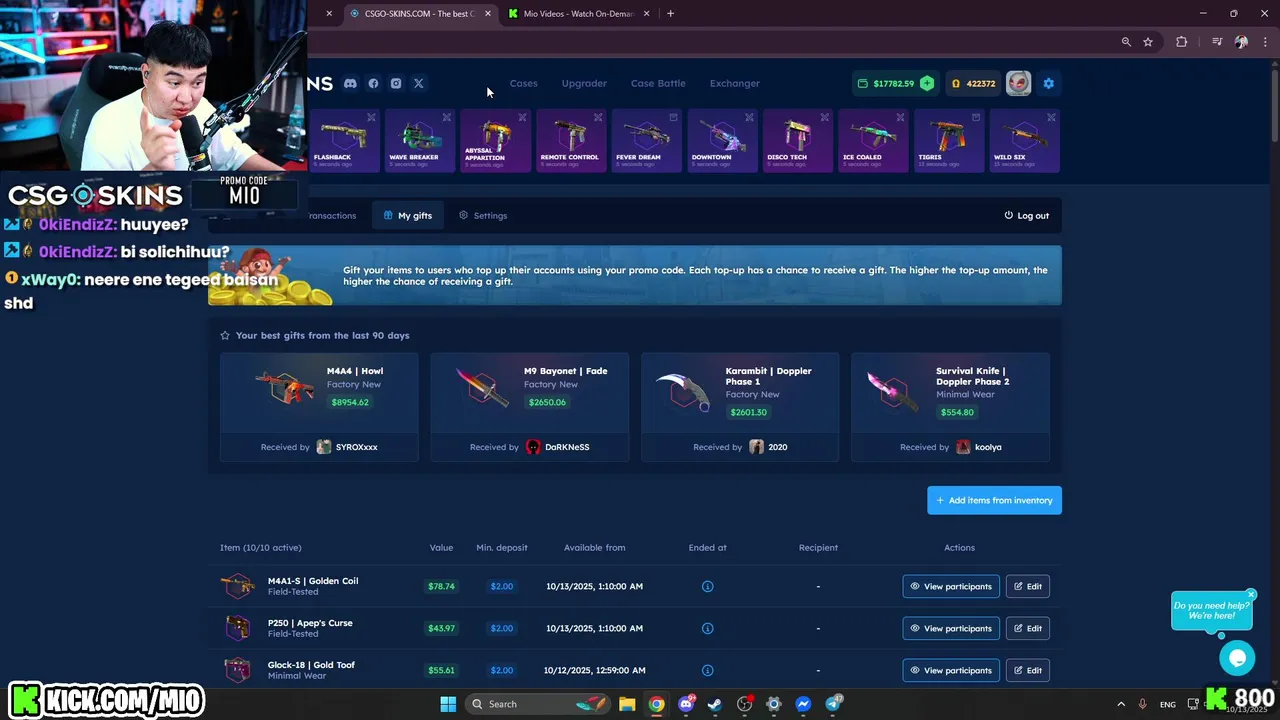1280x720 pixels.
Task: Open File Explorer from the taskbar
Action: click(627, 704)
